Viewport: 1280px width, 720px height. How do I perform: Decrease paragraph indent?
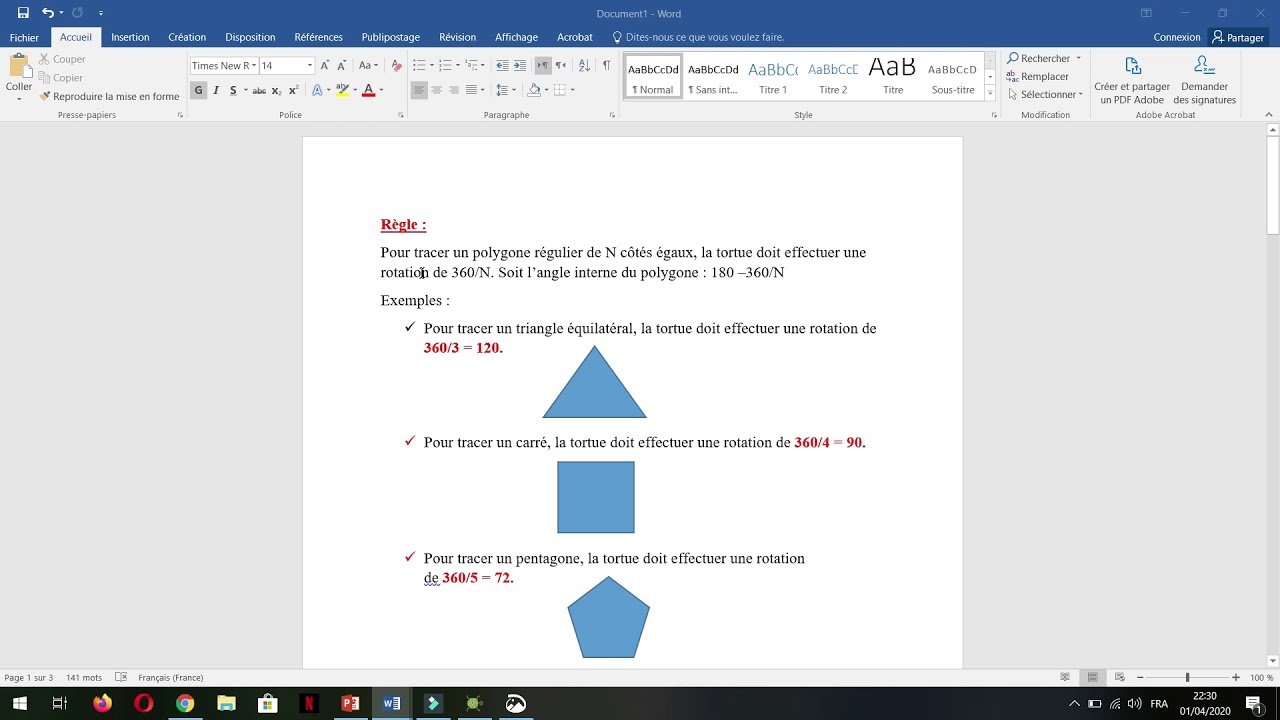(x=502, y=65)
